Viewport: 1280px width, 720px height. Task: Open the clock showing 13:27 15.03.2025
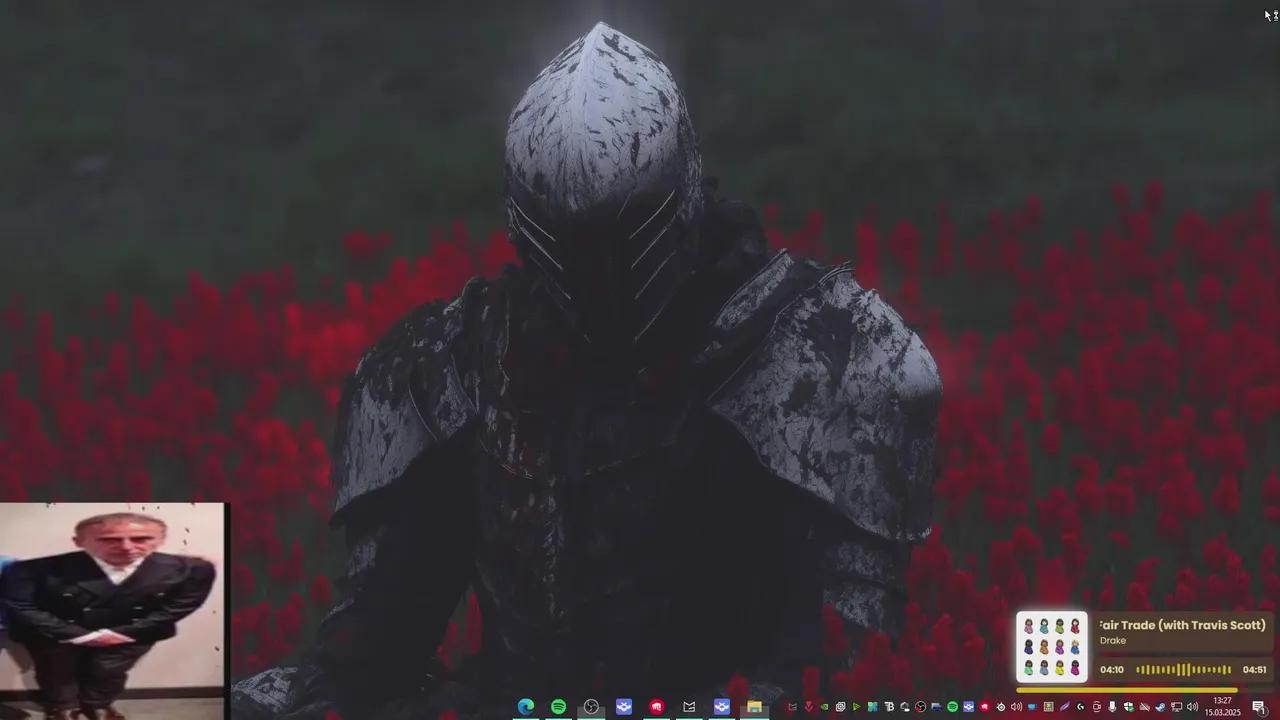1222,707
